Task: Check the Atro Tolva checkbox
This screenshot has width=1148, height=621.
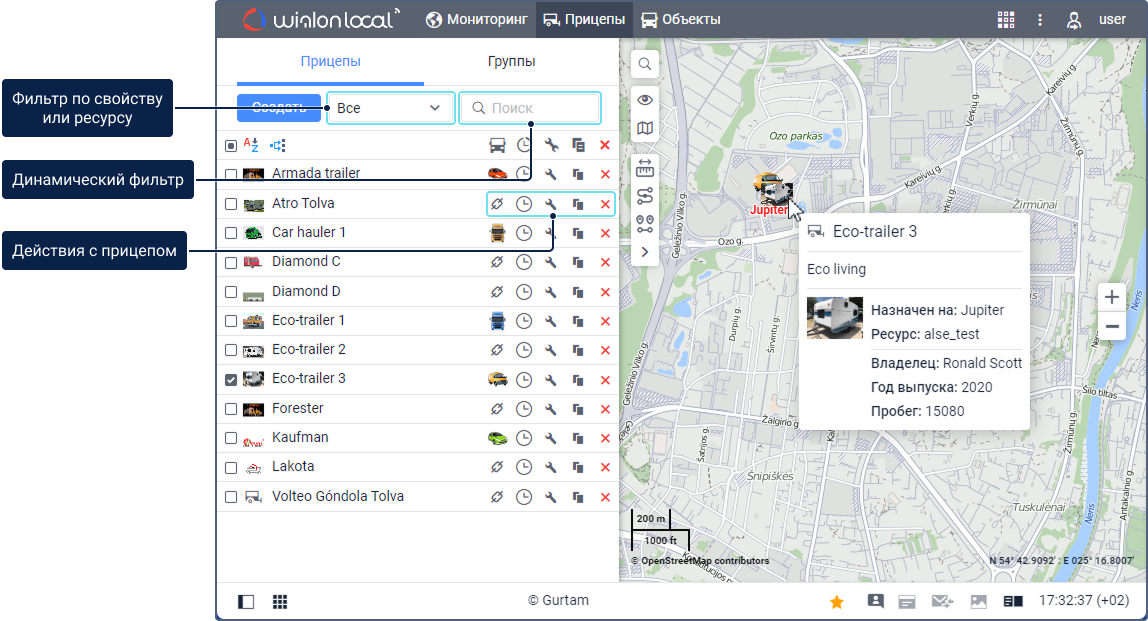Action: 231,204
